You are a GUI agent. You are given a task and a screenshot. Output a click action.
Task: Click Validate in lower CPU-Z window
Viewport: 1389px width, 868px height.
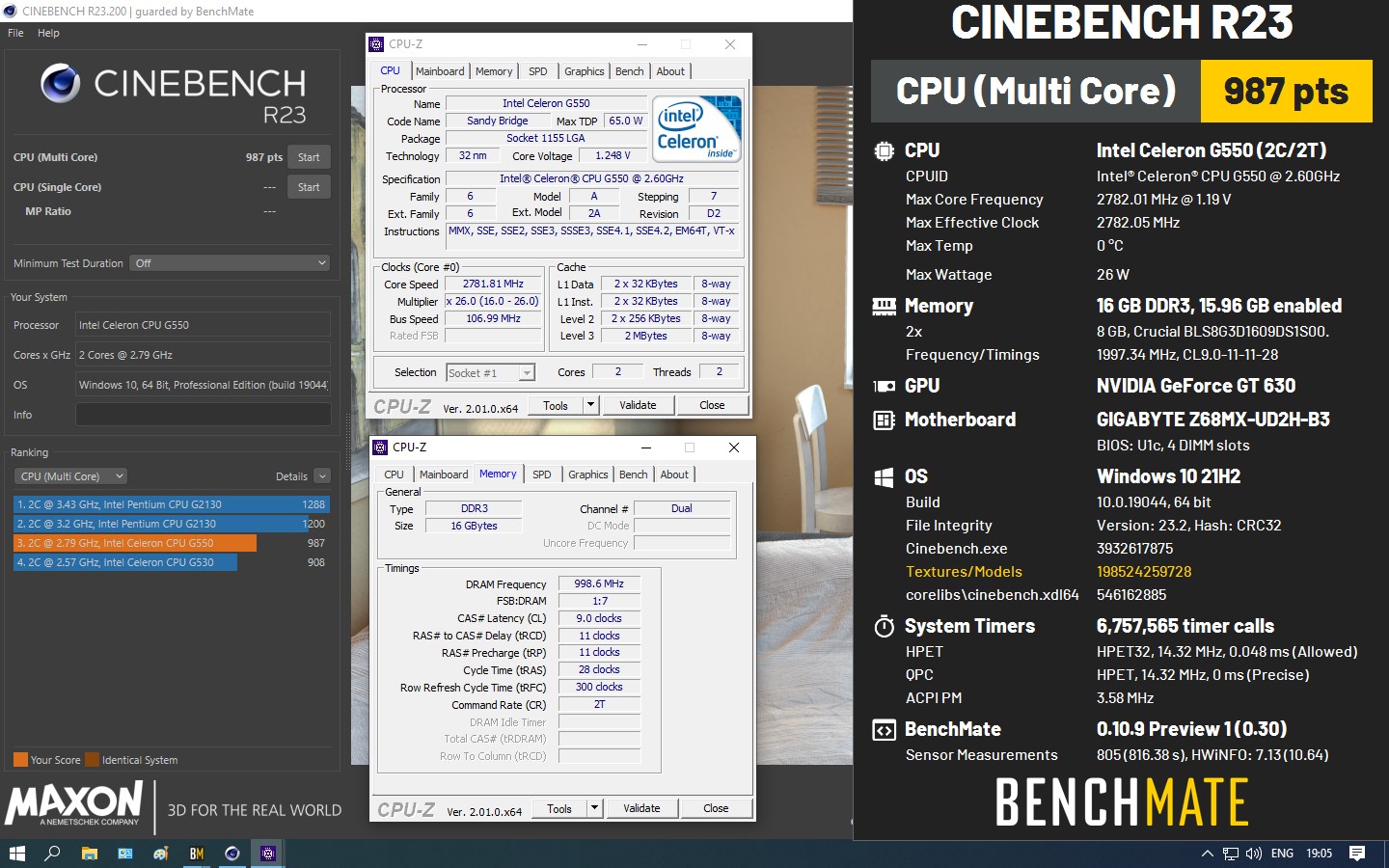pyautogui.click(x=641, y=809)
